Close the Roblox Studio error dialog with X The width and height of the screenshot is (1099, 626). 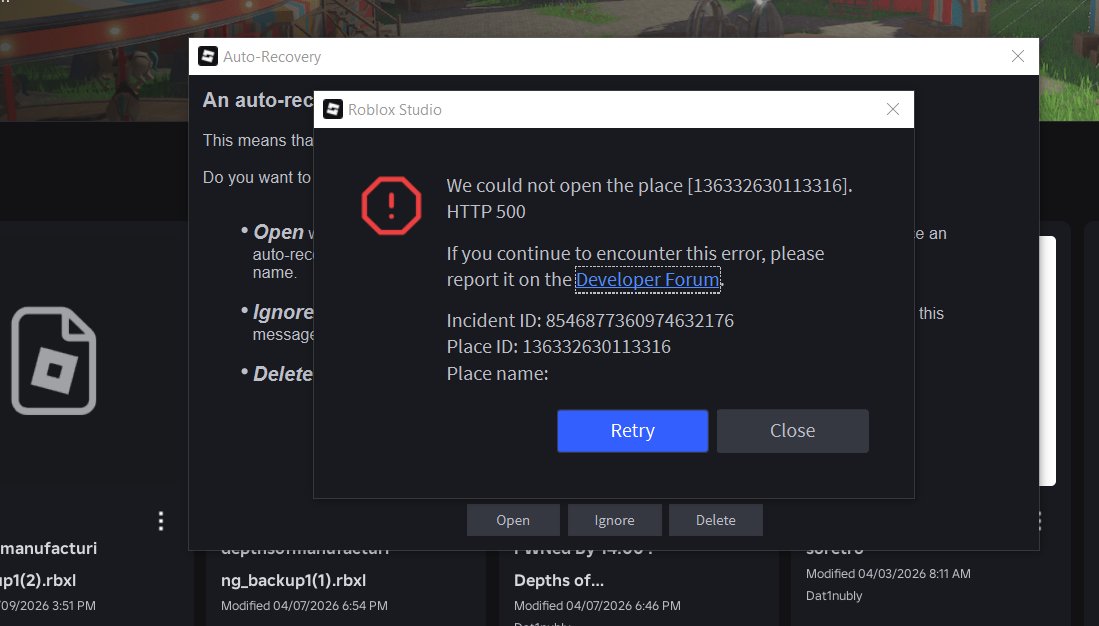point(892,109)
